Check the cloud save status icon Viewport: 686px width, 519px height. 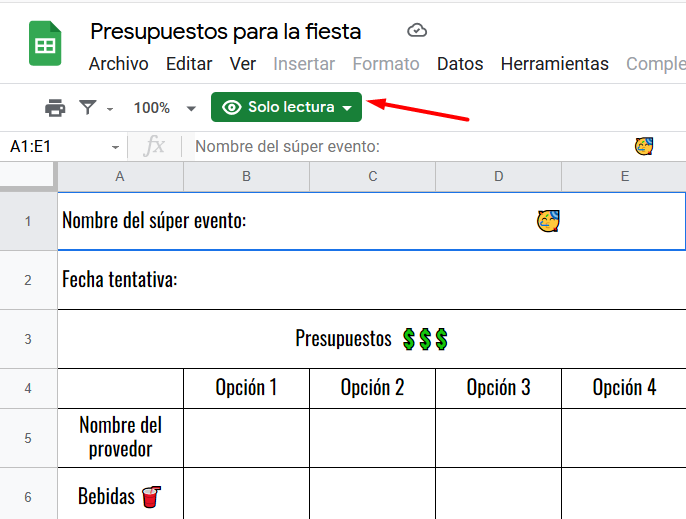point(417,31)
